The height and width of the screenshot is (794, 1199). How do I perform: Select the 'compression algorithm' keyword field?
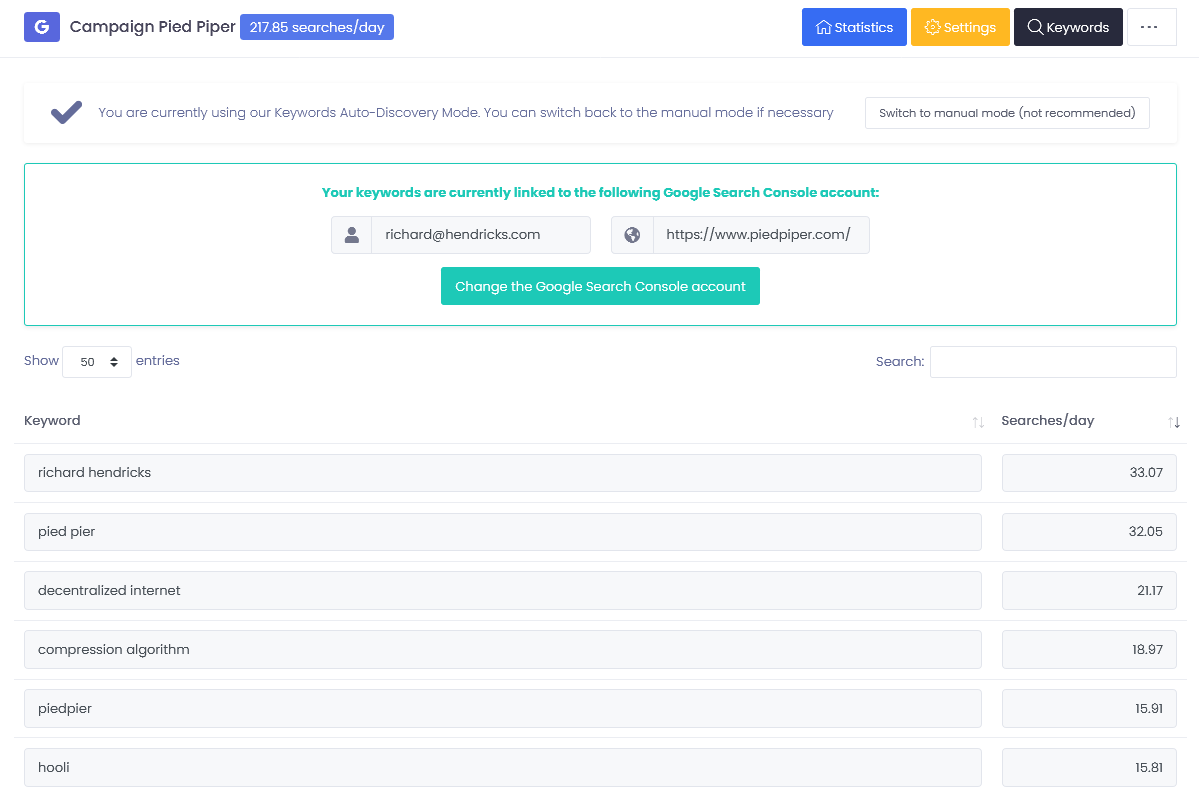tap(502, 649)
